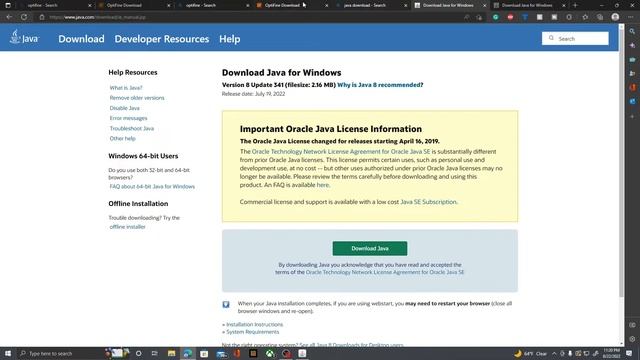Open the FAQ 'here' link
The image size is (640, 360).
coord(322,185)
